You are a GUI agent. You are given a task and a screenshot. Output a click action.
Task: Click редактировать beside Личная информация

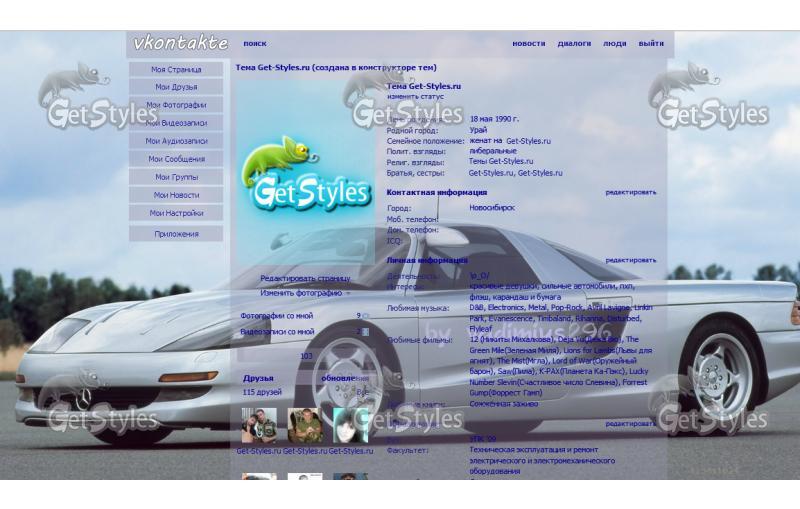[x=631, y=260]
